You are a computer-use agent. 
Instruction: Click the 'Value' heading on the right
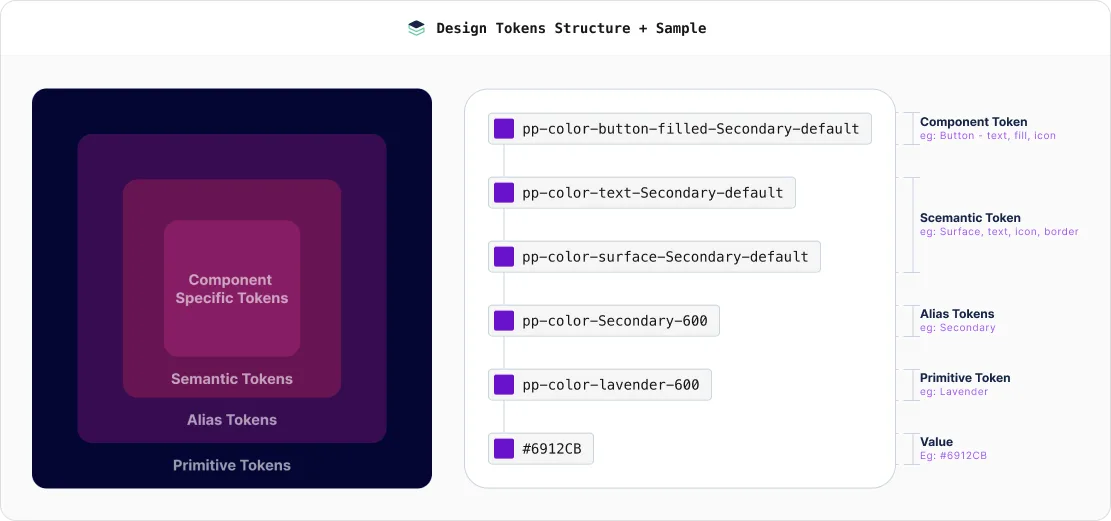[936, 442]
